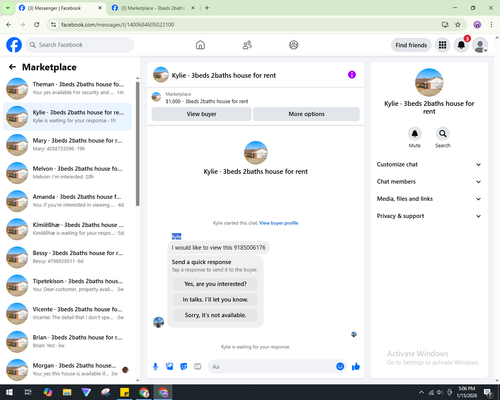500x400 pixels.
Task: Attach a file with the photo icon
Action: coord(170,367)
